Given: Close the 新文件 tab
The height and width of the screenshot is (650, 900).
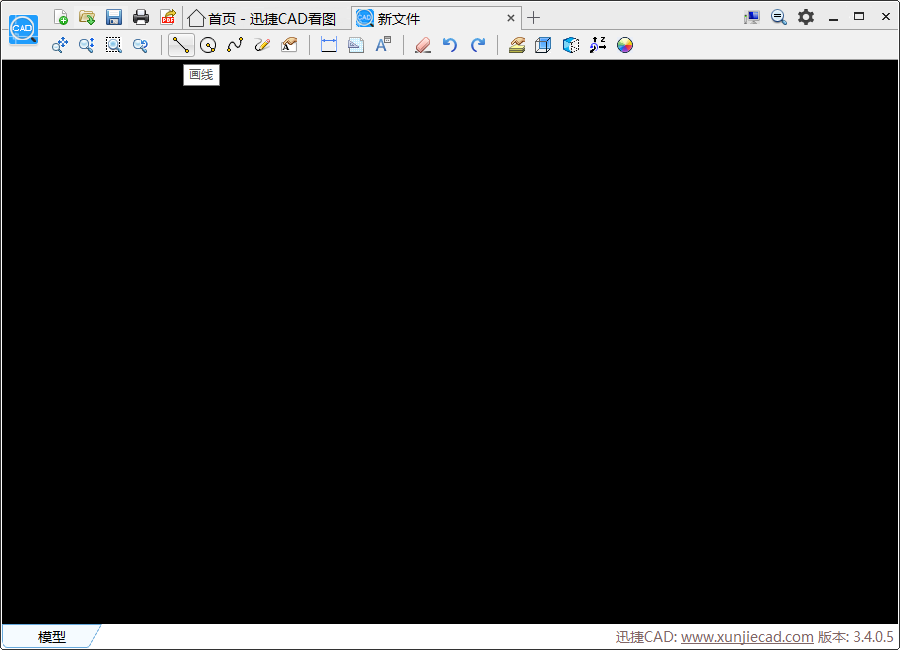Looking at the screenshot, I should click(x=511, y=18).
